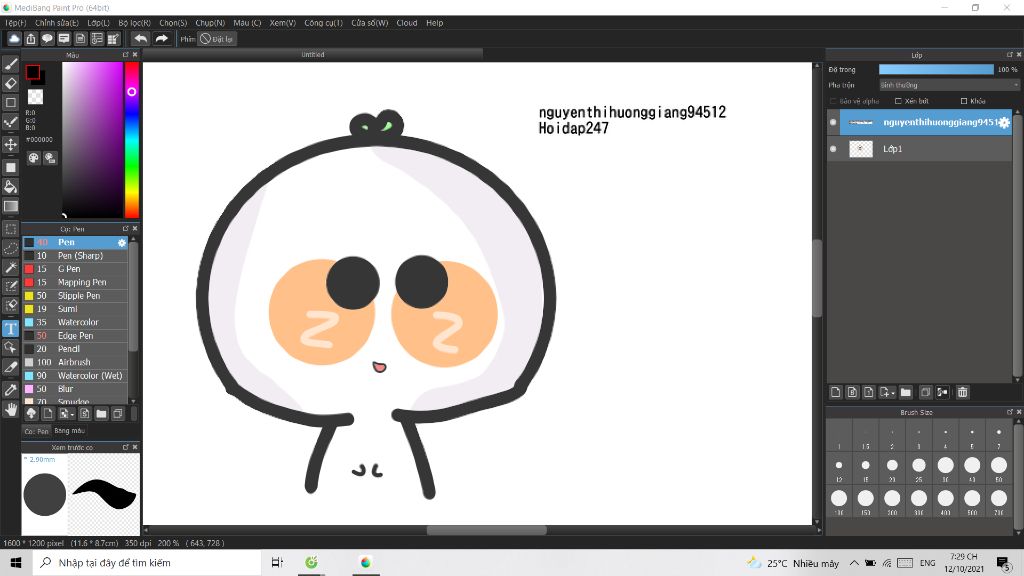Create a new raster layer
The height and width of the screenshot is (576, 1024).
835,392
